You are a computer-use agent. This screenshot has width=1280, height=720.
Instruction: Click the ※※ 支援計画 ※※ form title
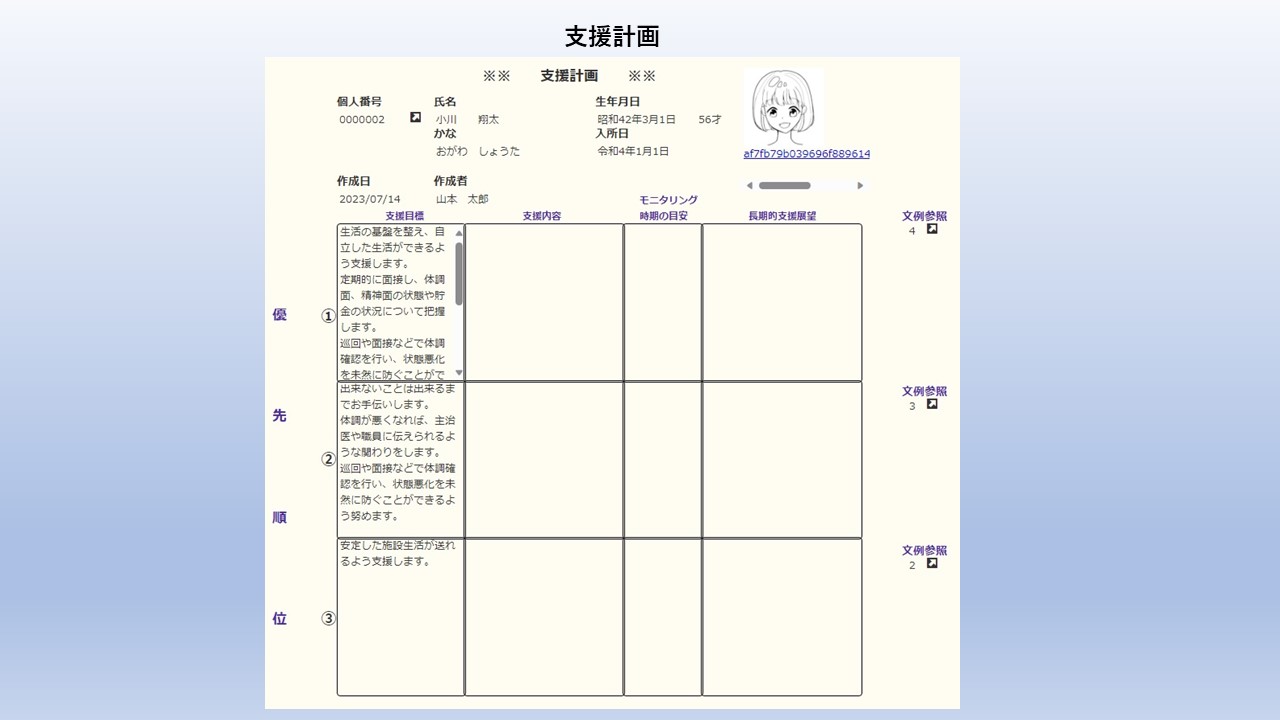pyautogui.click(x=569, y=76)
